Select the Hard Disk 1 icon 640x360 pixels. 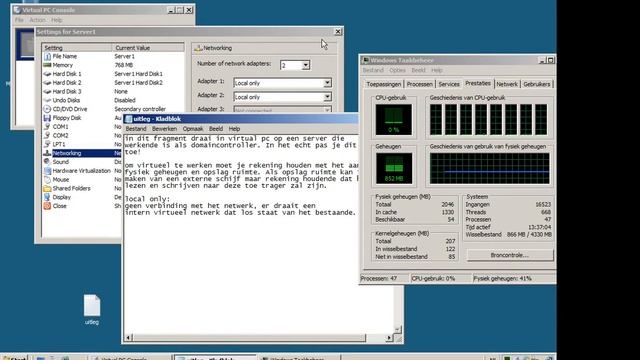tap(47, 74)
